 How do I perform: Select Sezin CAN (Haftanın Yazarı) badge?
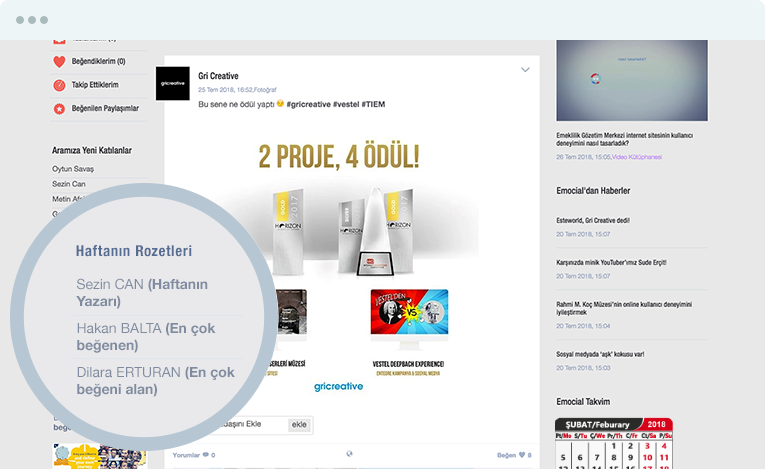(142, 292)
